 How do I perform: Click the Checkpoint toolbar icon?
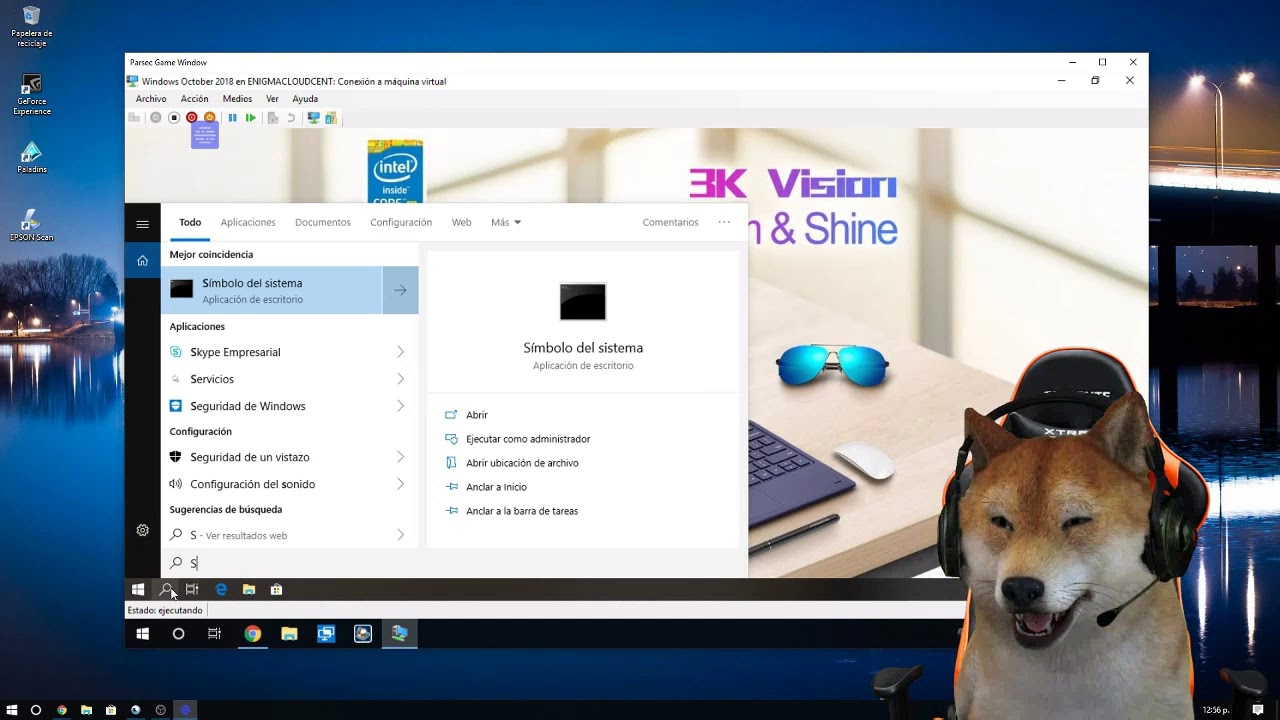pyautogui.click(x=273, y=118)
